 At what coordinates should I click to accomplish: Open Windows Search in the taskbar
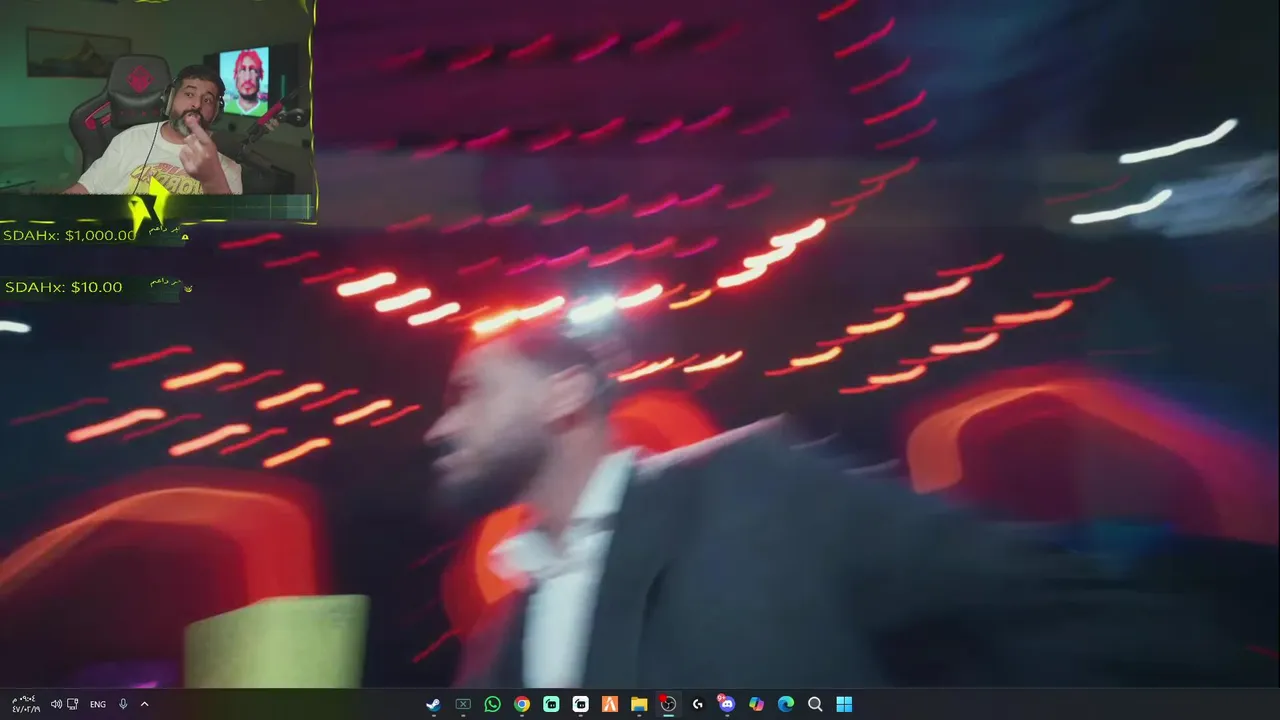click(x=815, y=704)
